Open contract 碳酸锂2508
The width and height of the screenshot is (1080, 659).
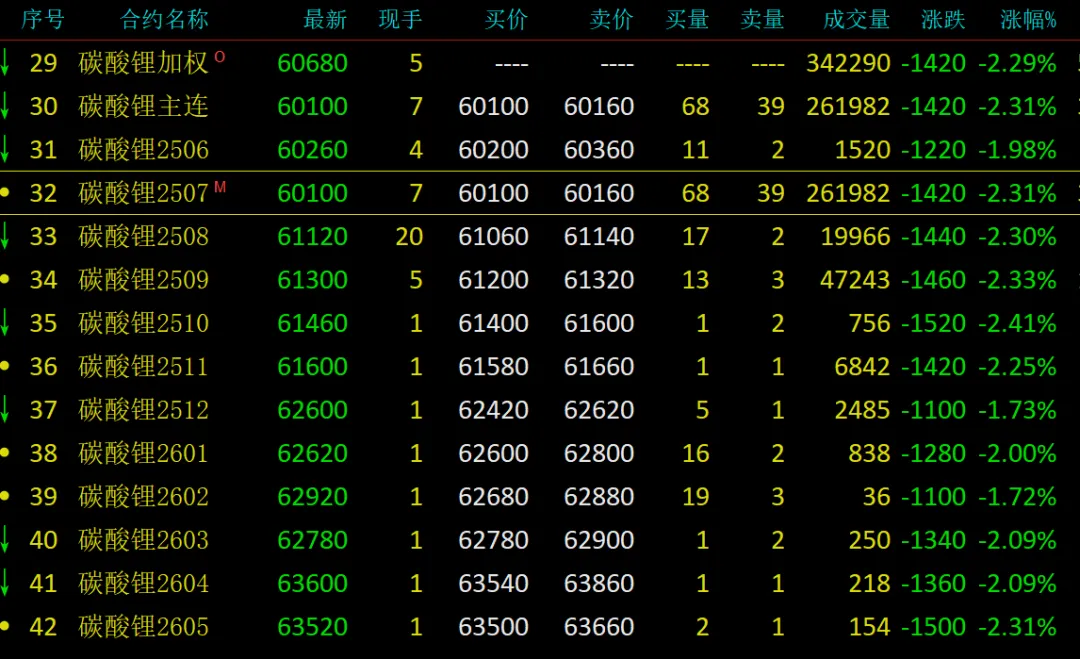[x=143, y=236]
